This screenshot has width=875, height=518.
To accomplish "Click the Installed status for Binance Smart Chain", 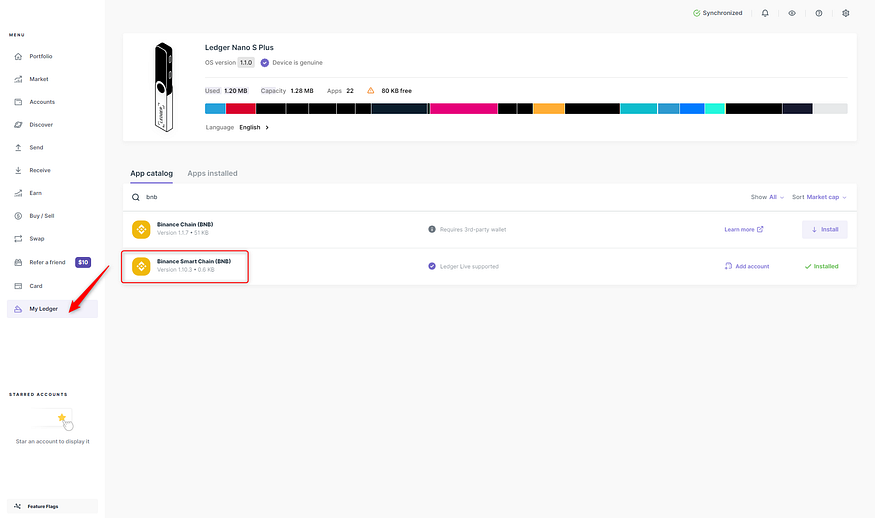I will 821,266.
